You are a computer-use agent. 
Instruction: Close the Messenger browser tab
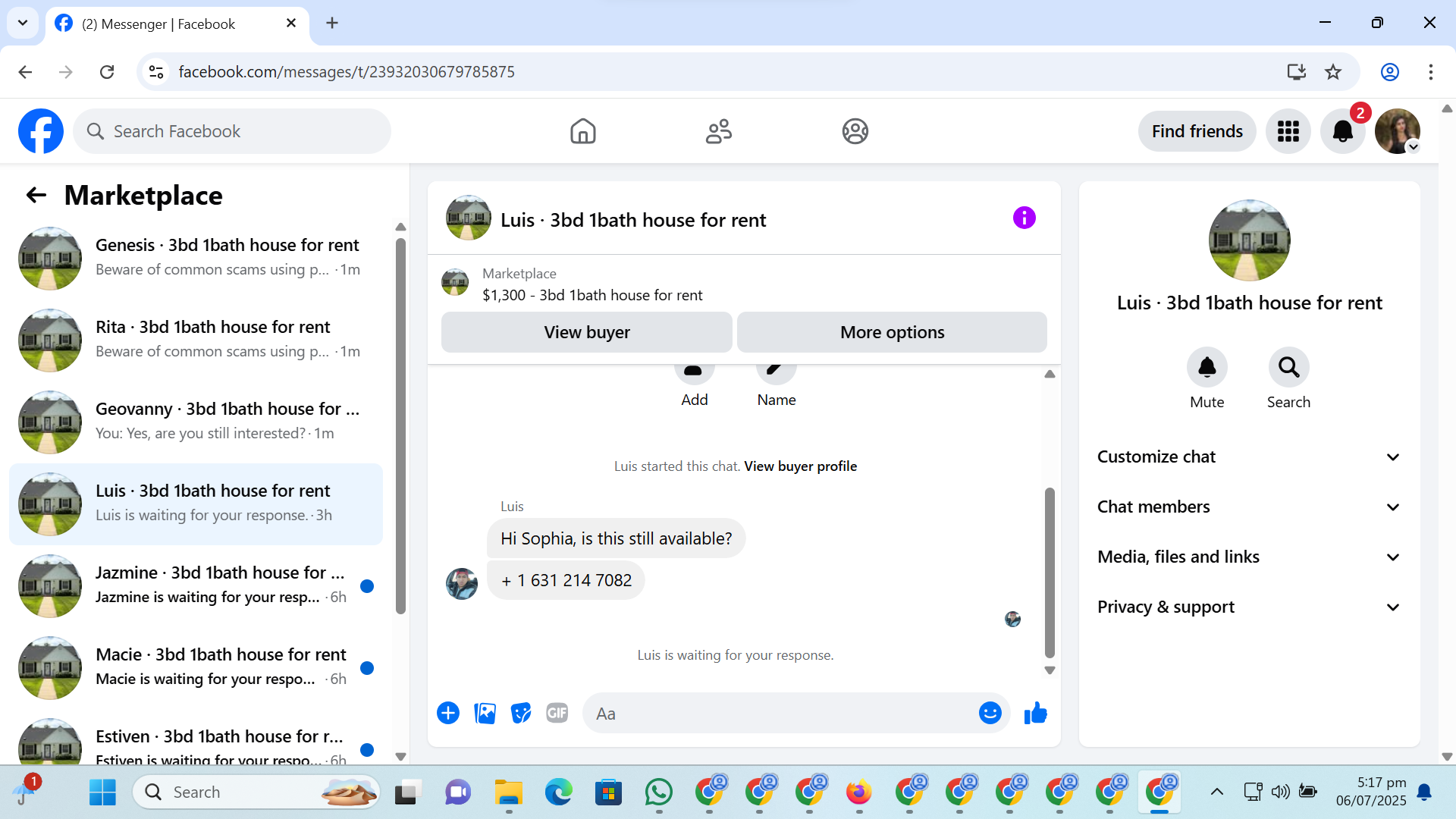pyautogui.click(x=291, y=24)
